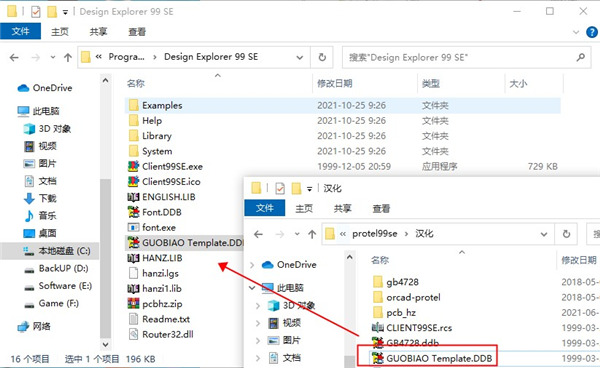Open the 文件 tab in Design Explorer window
The width and height of the screenshot is (600, 368).
coord(21,31)
